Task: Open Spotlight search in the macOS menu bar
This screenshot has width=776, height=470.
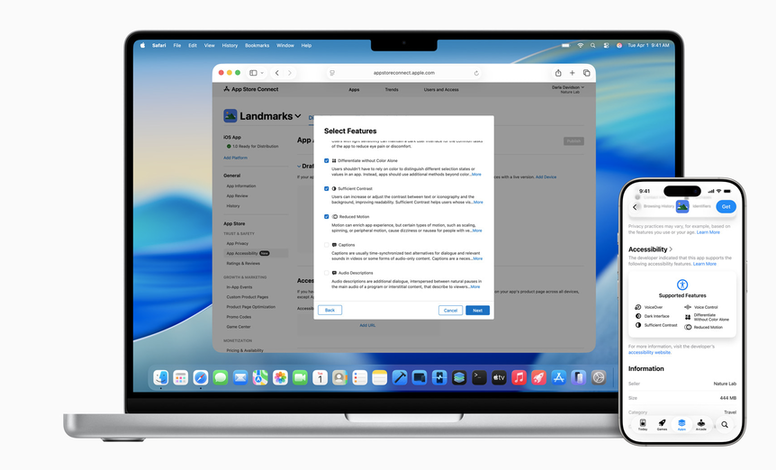Action: click(593, 45)
